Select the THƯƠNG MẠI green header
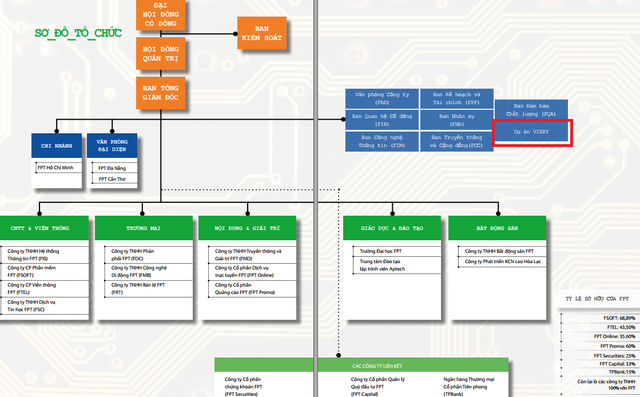 pyautogui.click(x=144, y=228)
